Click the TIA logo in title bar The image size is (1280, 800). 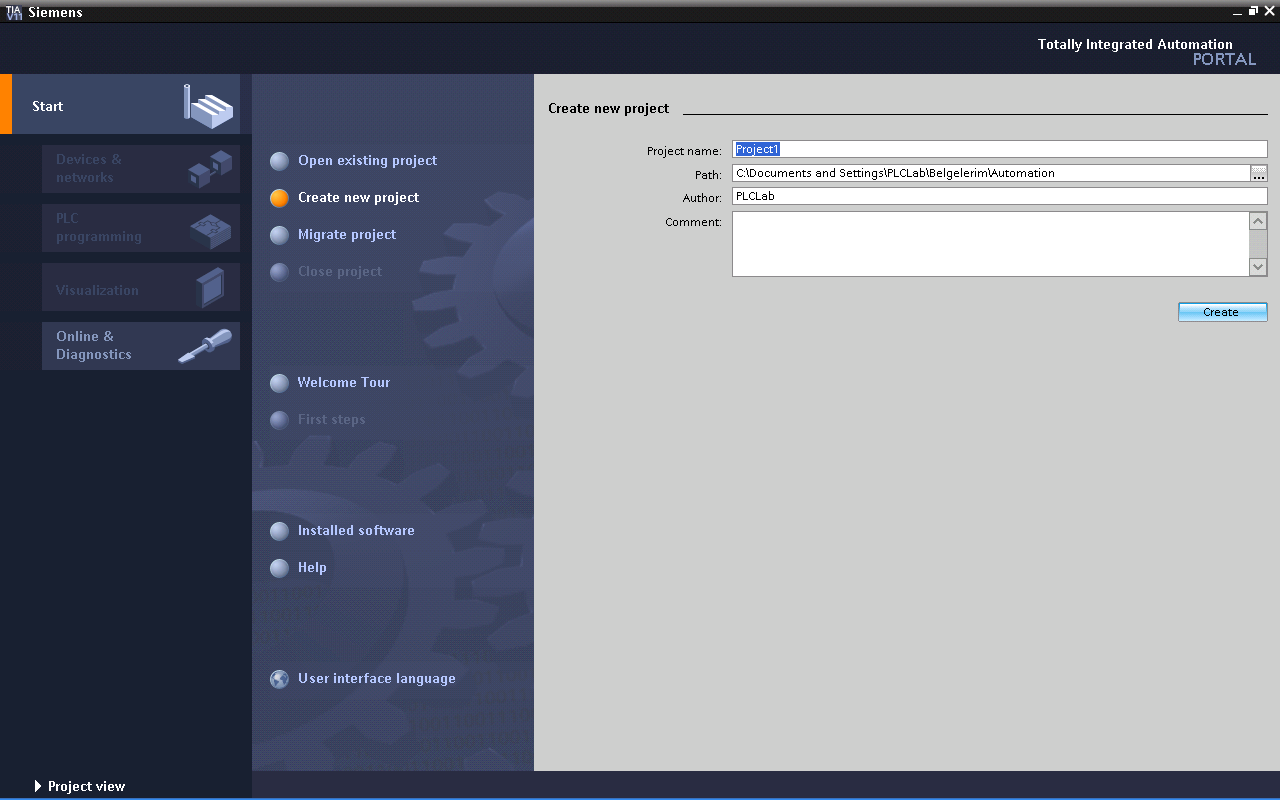[x=14, y=12]
